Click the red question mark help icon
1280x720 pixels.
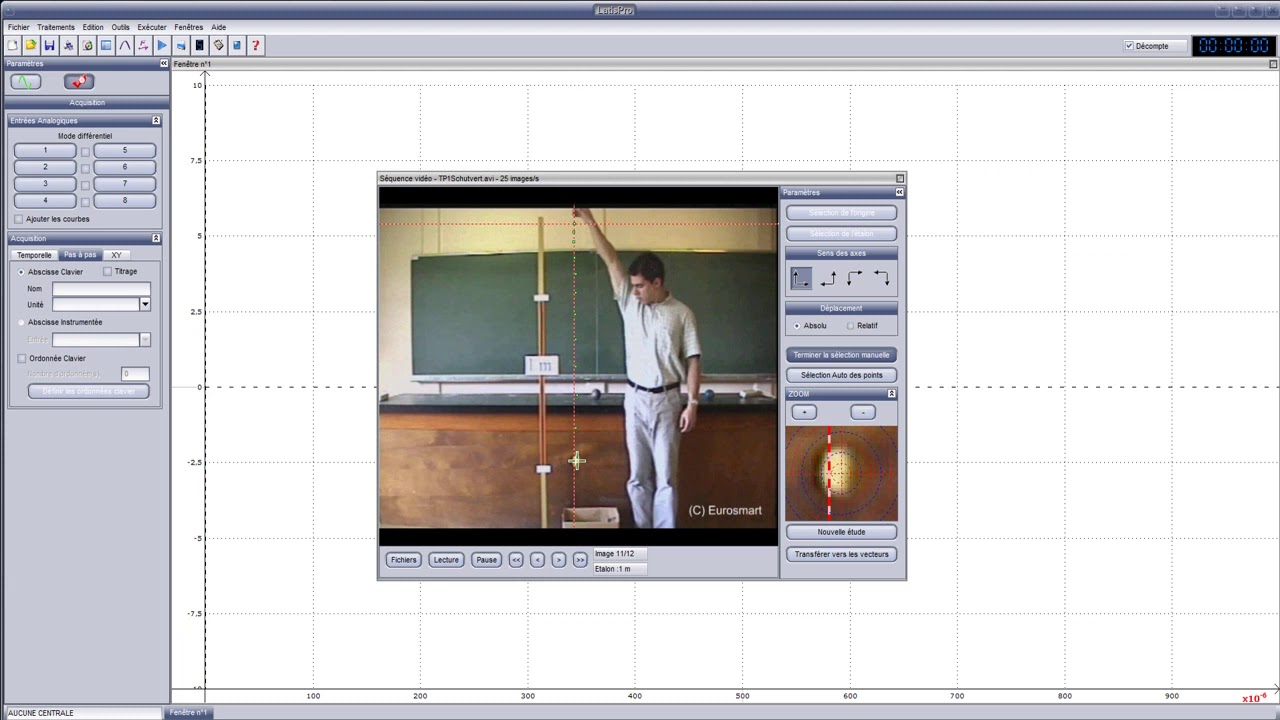[256, 45]
